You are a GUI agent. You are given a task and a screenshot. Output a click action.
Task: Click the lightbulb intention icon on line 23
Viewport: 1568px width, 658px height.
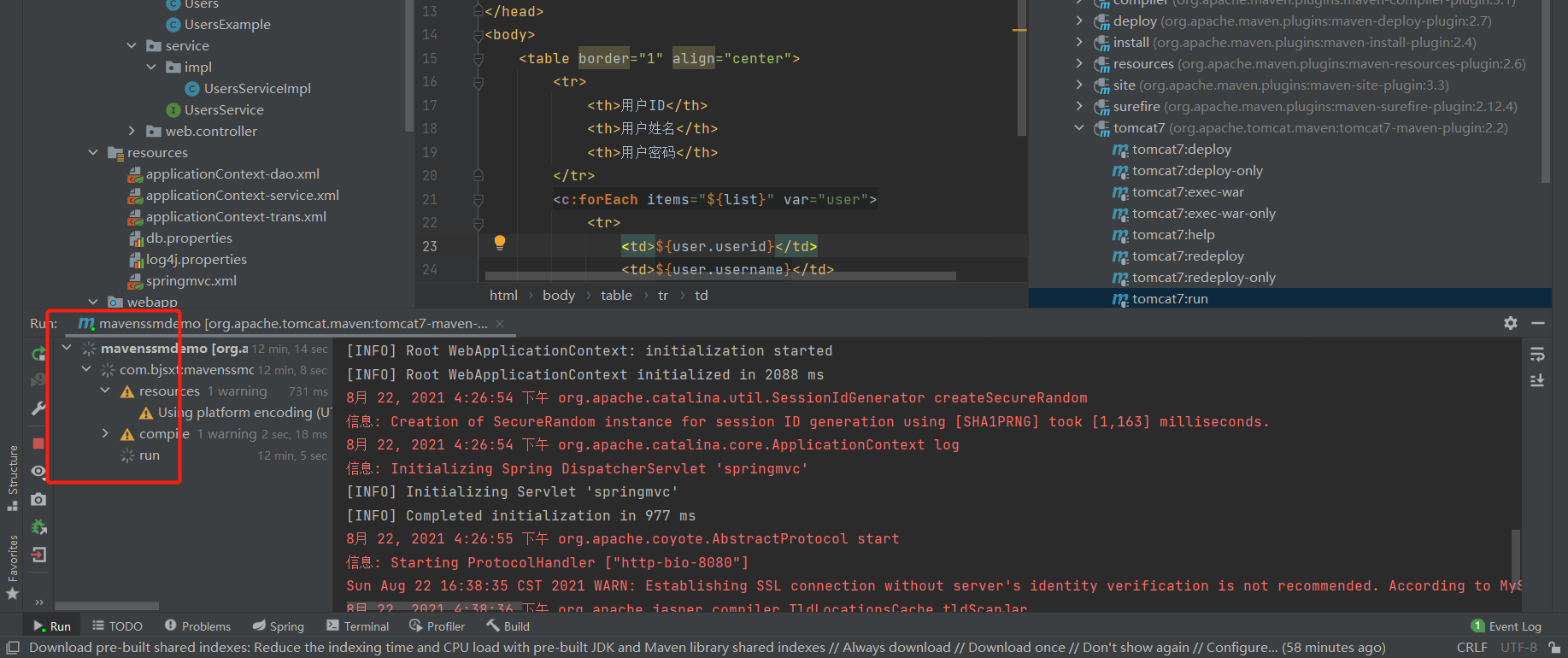pos(500,243)
